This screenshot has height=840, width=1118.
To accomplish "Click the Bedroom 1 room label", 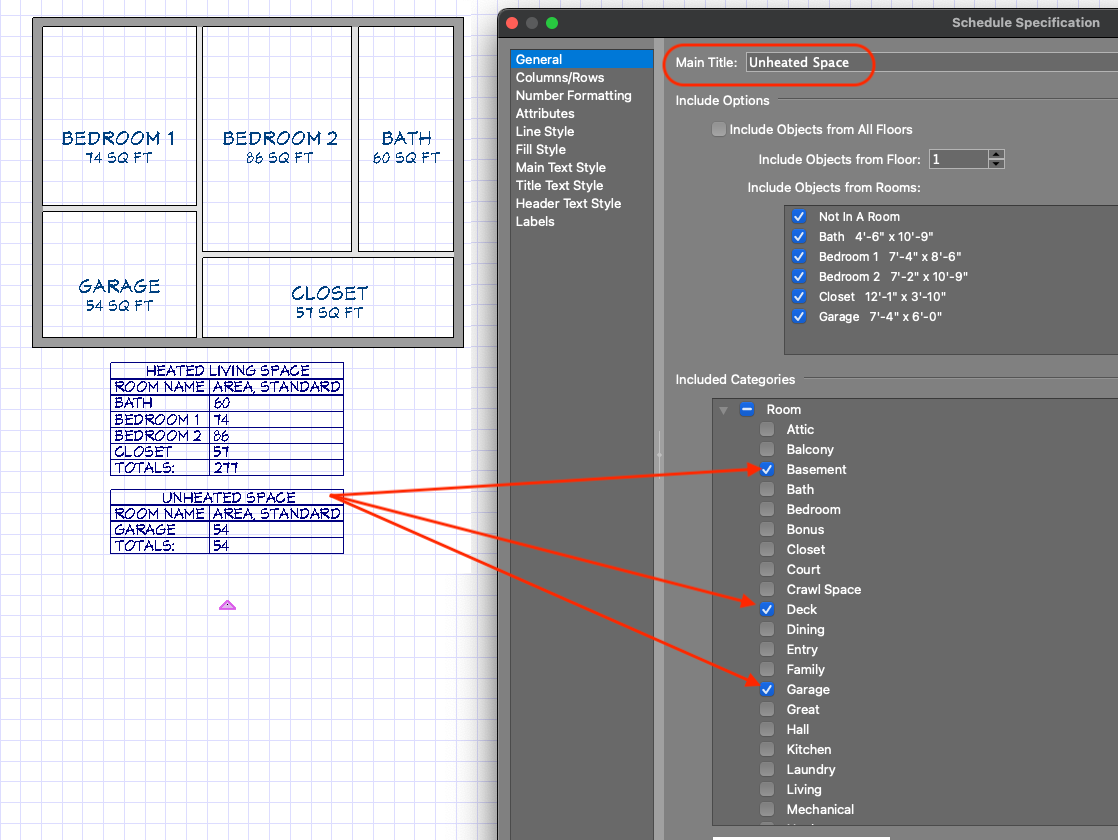I will [x=118, y=138].
